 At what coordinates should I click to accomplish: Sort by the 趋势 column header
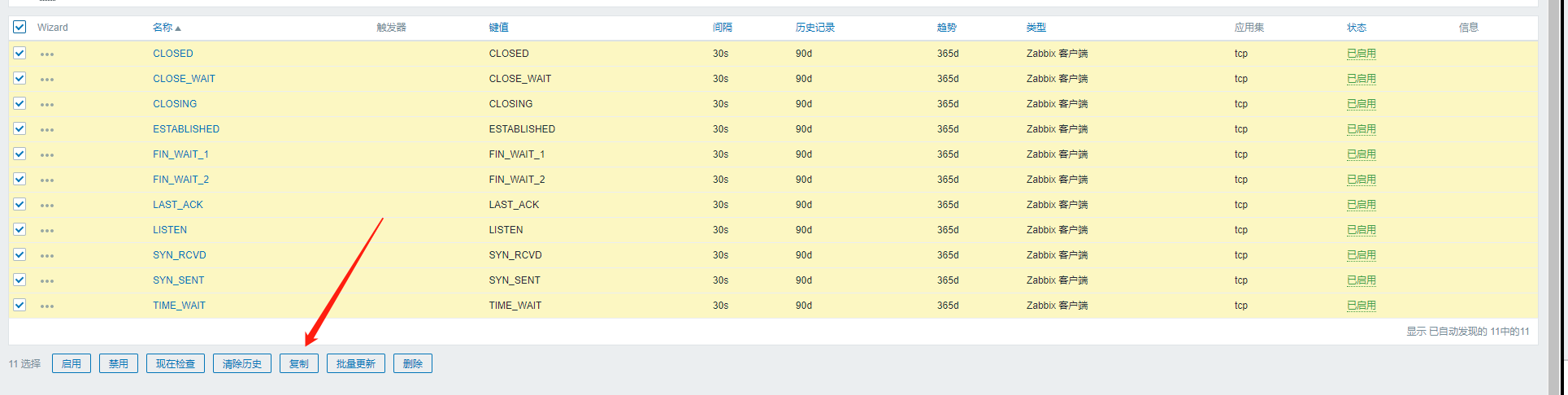tap(946, 28)
